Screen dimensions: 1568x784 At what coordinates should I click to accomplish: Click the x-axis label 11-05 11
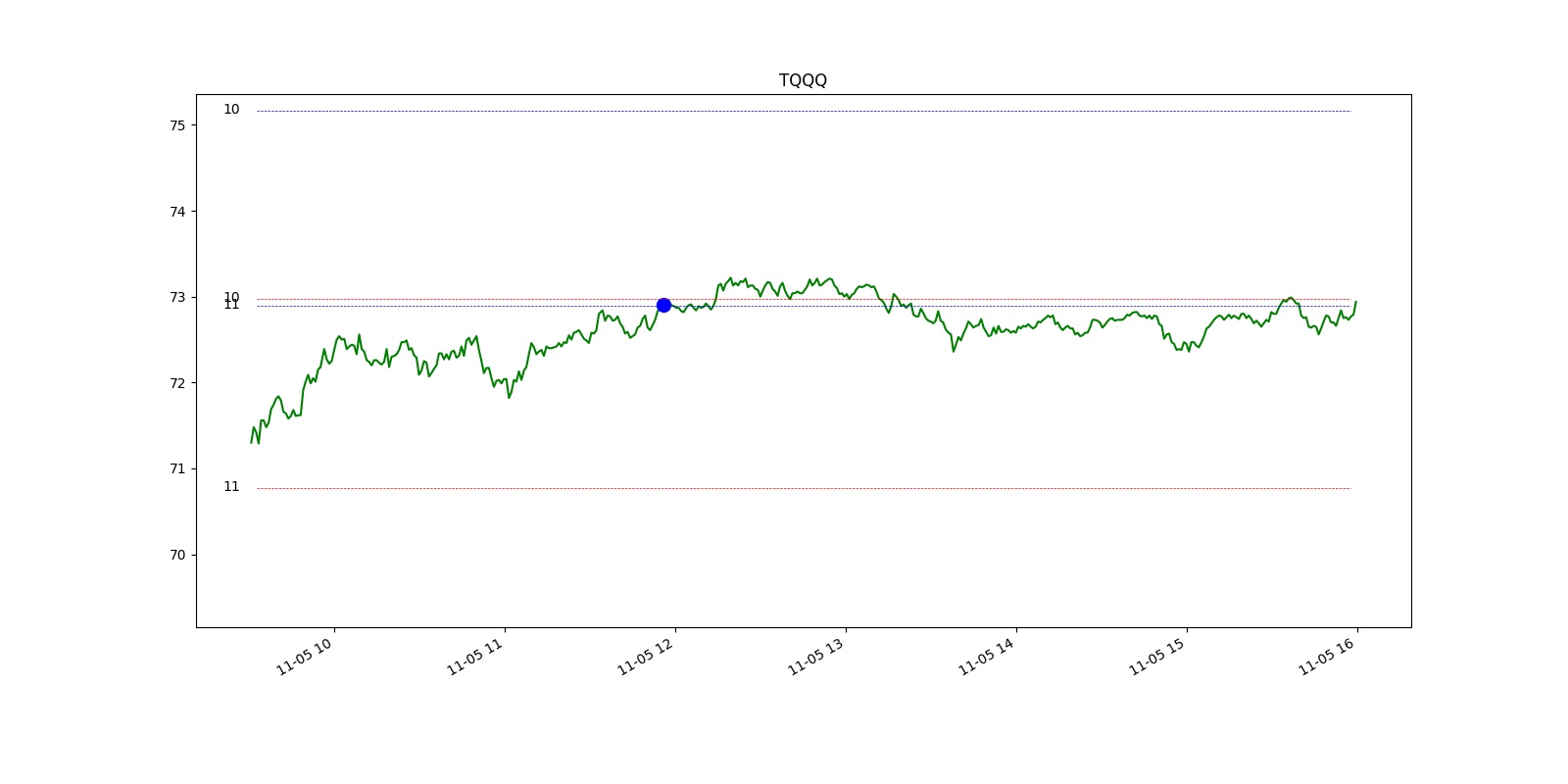click(475, 657)
